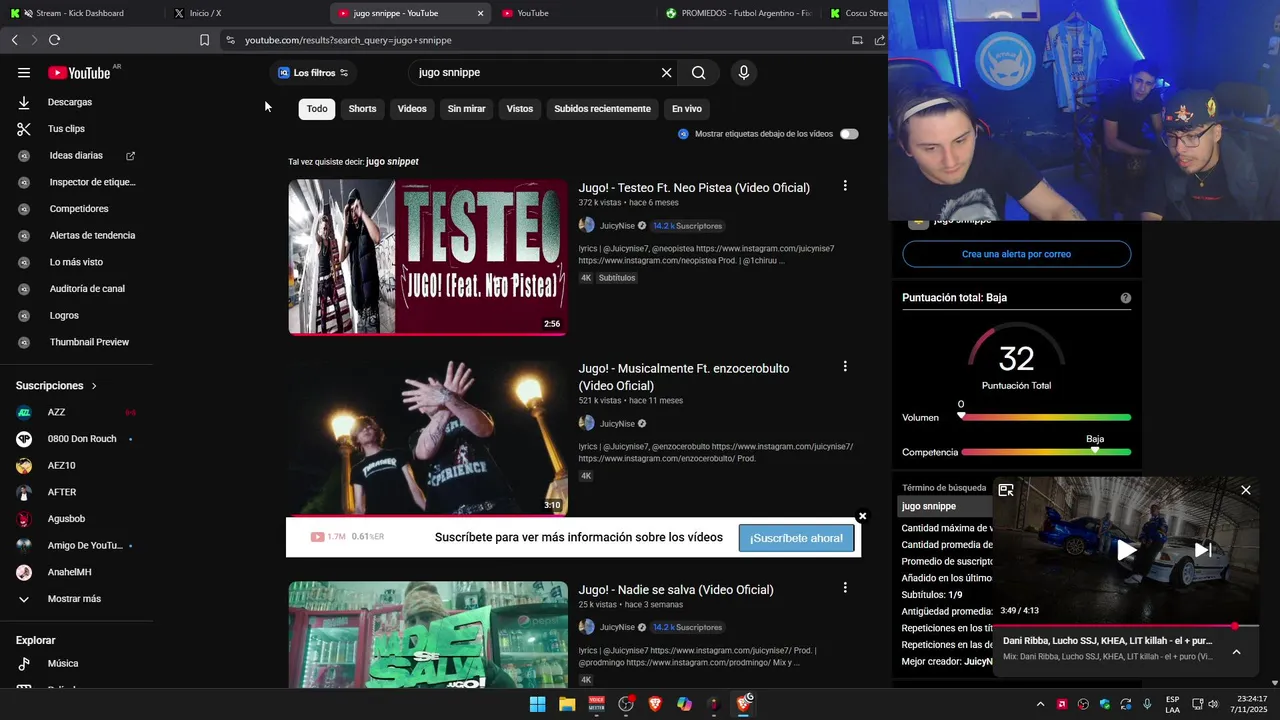Viewport: 1280px width, 720px height.
Task: Clear the search box text
Action: [x=666, y=72]
